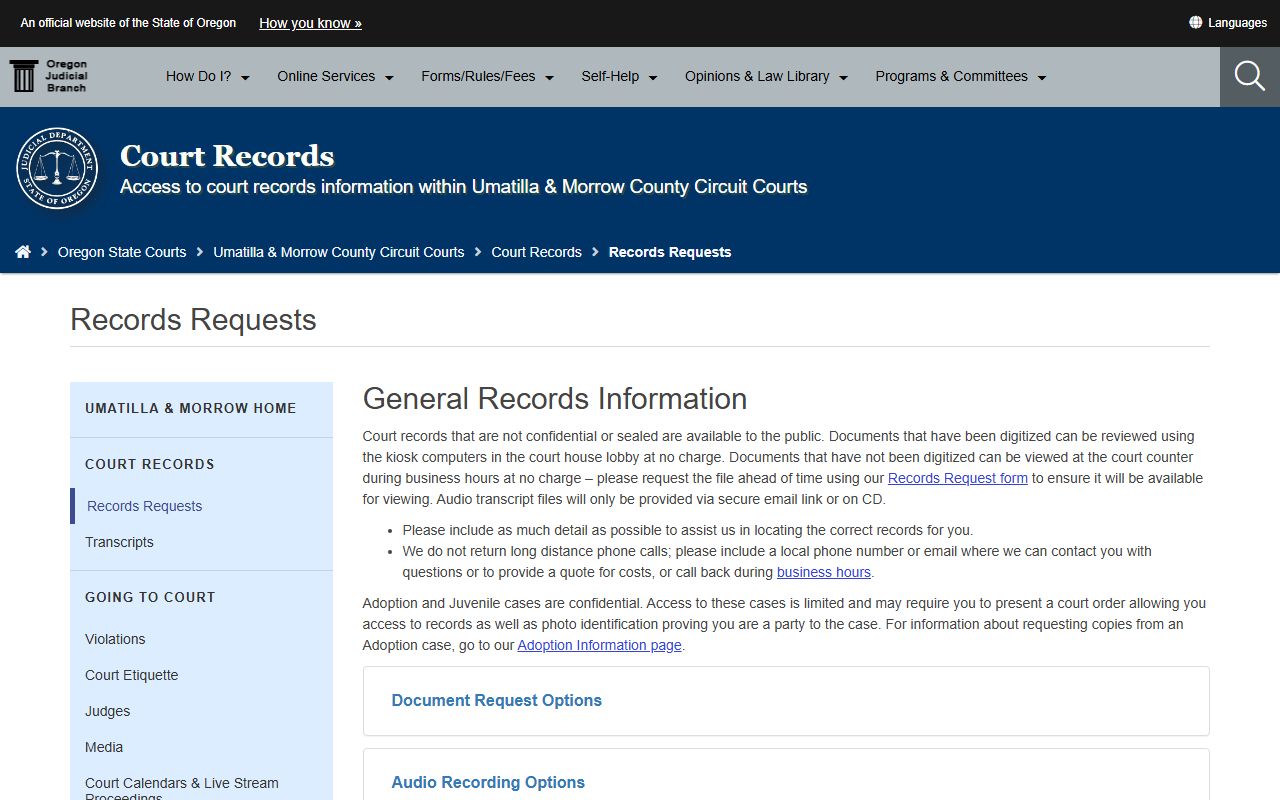Open Going to Court sidebar heading
This screenshot has width=1280, height=800.
(150, 597)
